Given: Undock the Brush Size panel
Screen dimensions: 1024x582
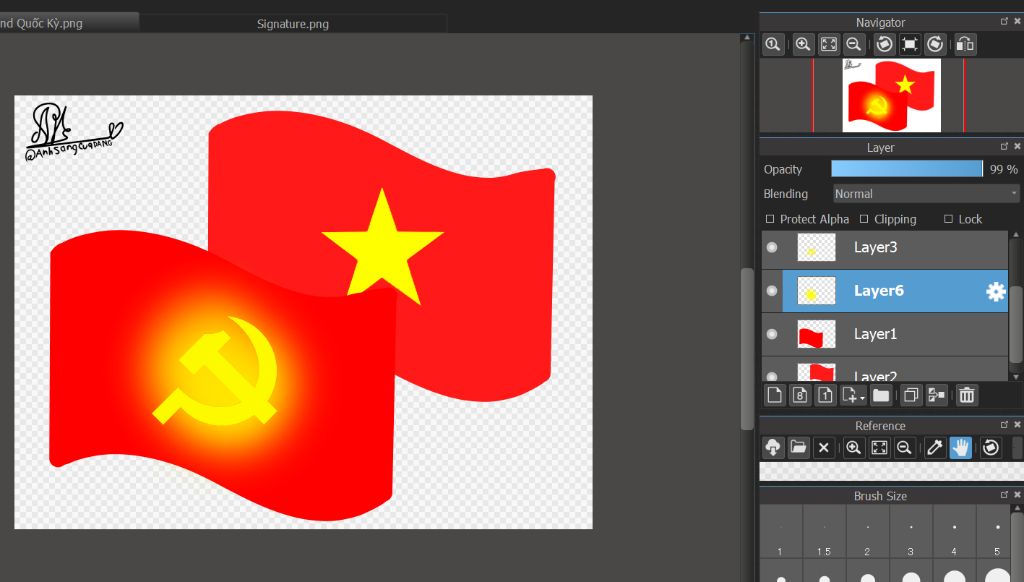Looking at the screenshot, I should coord(1004,495).
